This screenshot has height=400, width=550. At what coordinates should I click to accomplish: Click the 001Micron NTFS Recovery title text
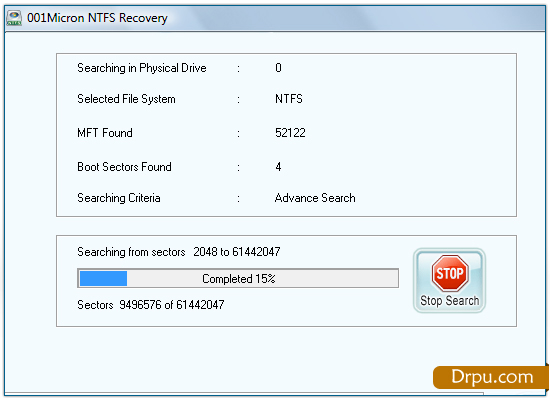(x=97, y=18)
